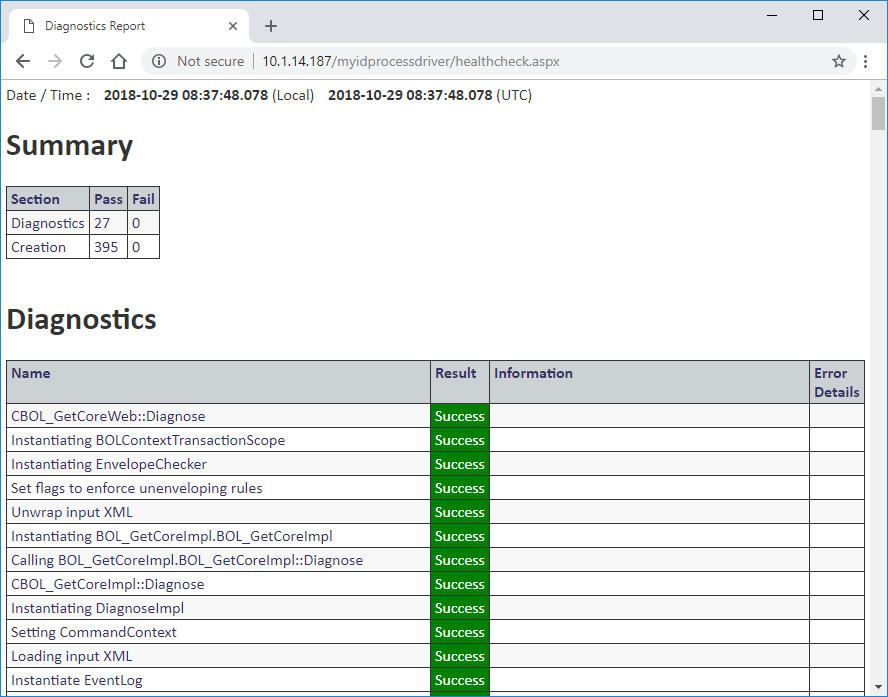
Task: Click the site information icon
Action: (158, 61)
